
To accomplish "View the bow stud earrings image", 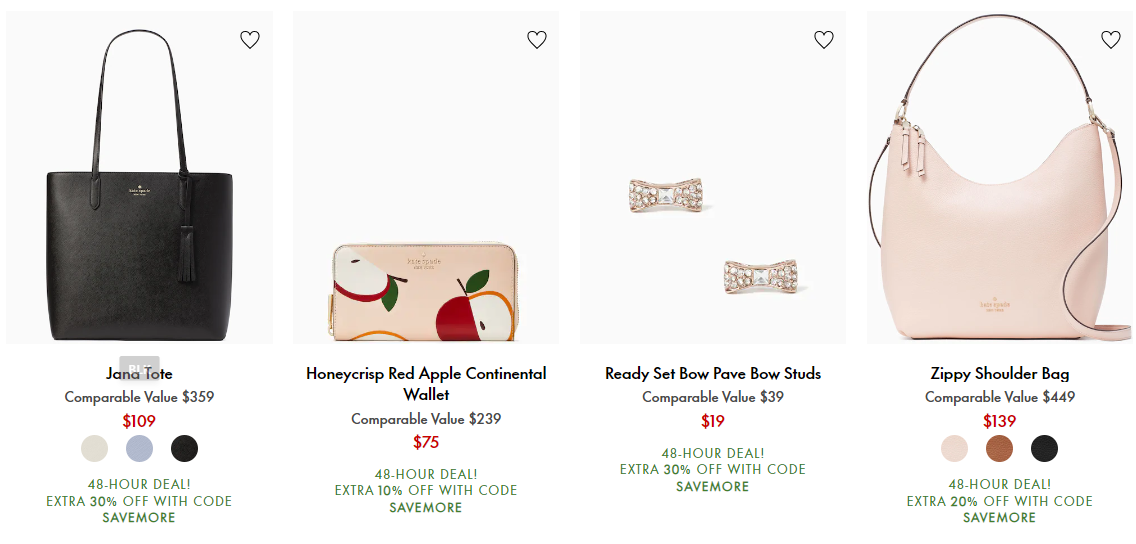I will [713, 177].
